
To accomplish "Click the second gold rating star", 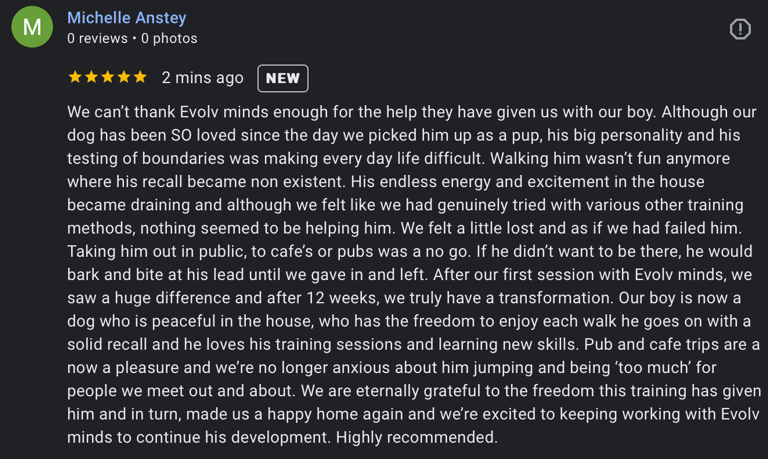I will 91,77.
